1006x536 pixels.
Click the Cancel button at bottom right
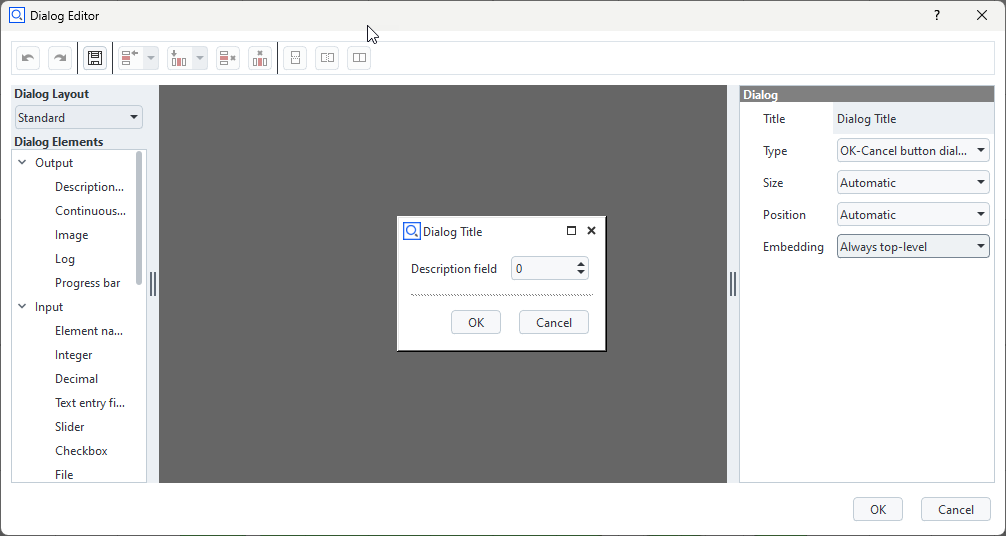point(955,509)
